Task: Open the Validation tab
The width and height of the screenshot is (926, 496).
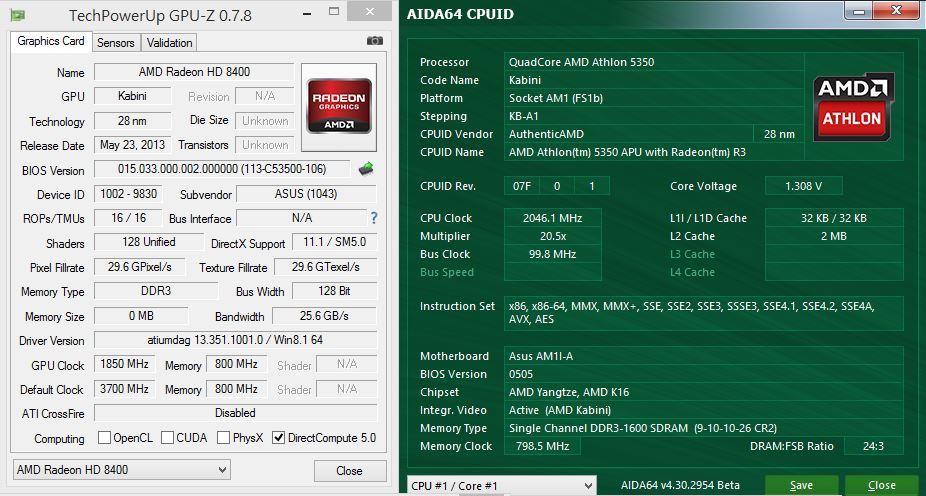Action: pos(169,43)
